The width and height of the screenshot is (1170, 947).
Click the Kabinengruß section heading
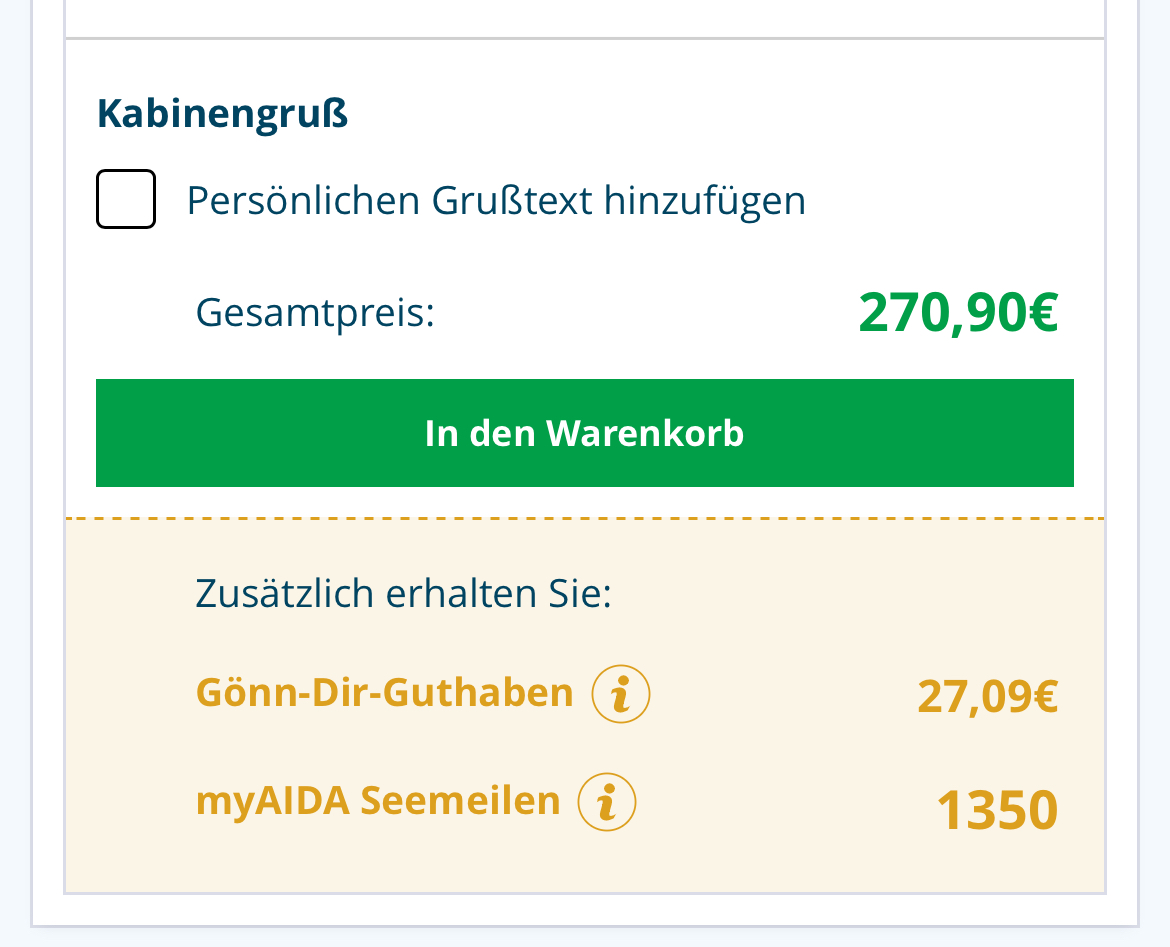pos(223,114)
